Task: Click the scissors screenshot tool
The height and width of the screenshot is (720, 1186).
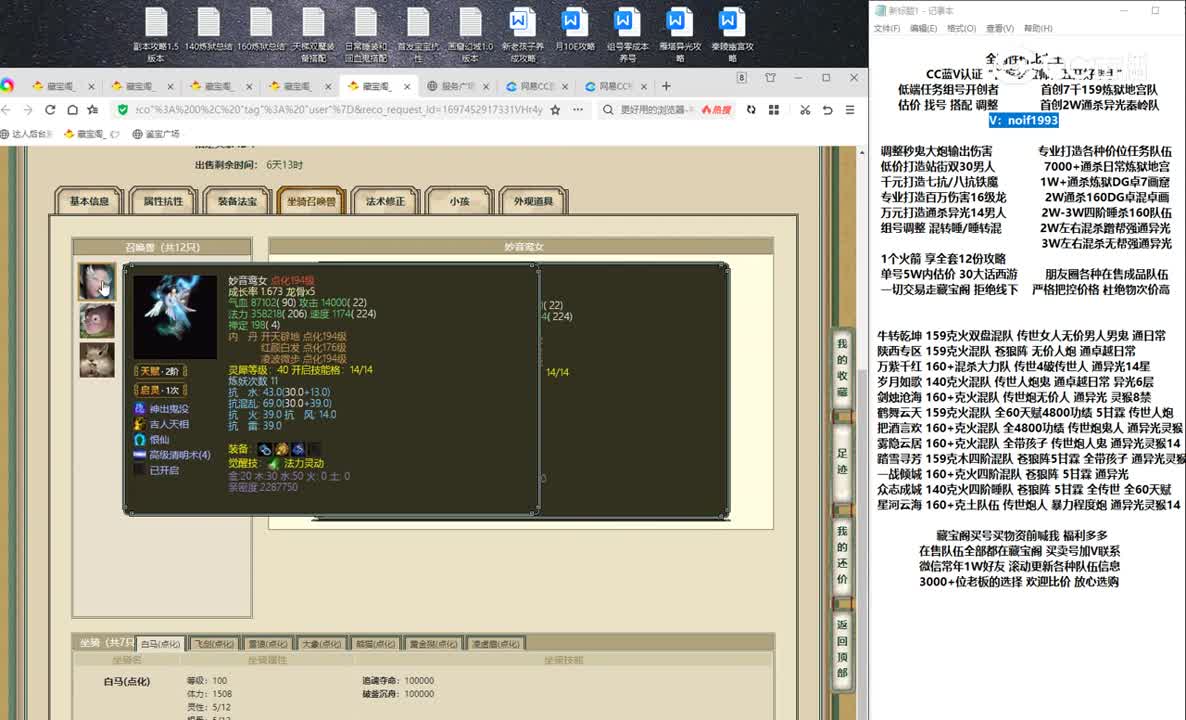Action: pyautogui.click(x=805, y=110)
